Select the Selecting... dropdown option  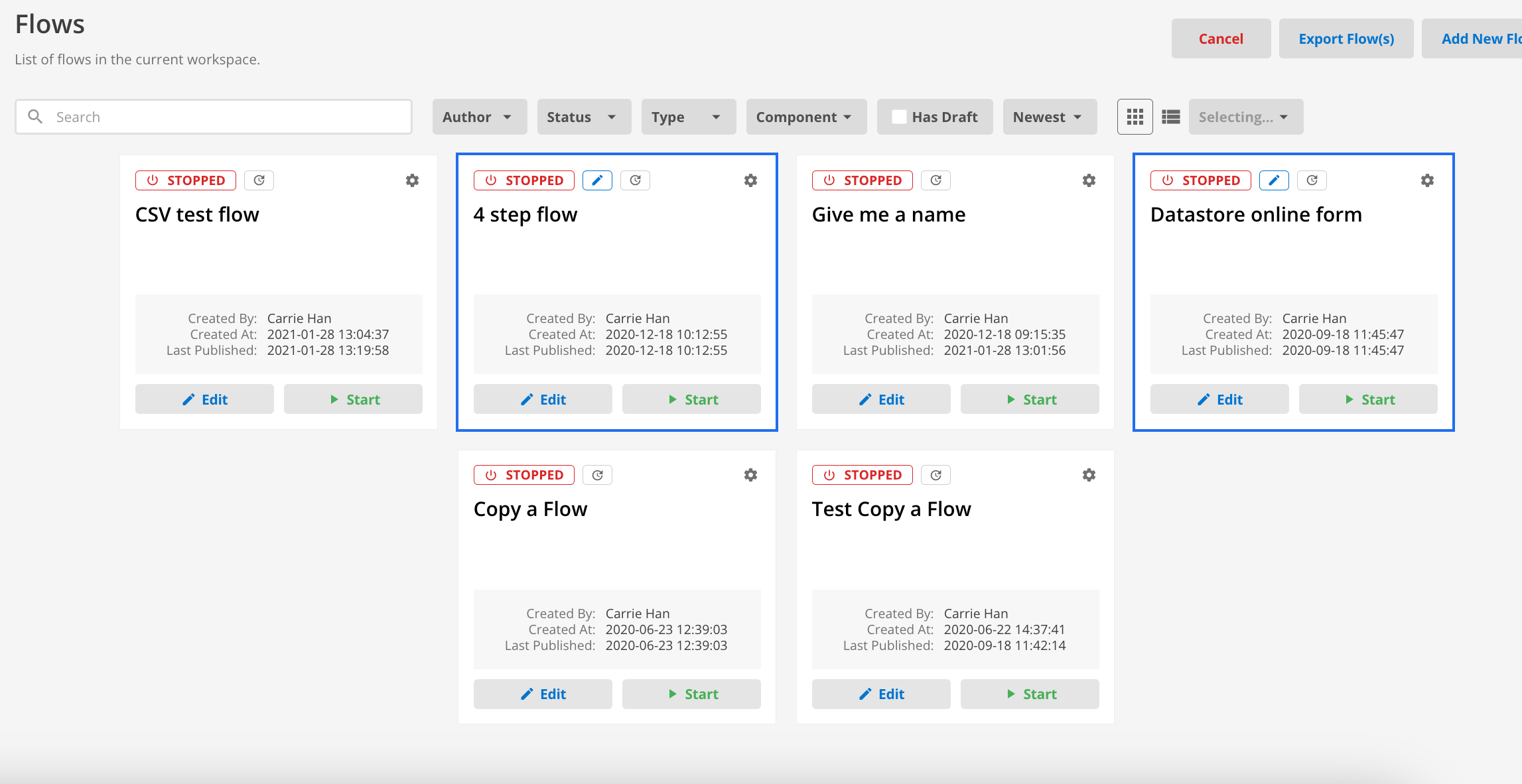[x=1246, y=116]
